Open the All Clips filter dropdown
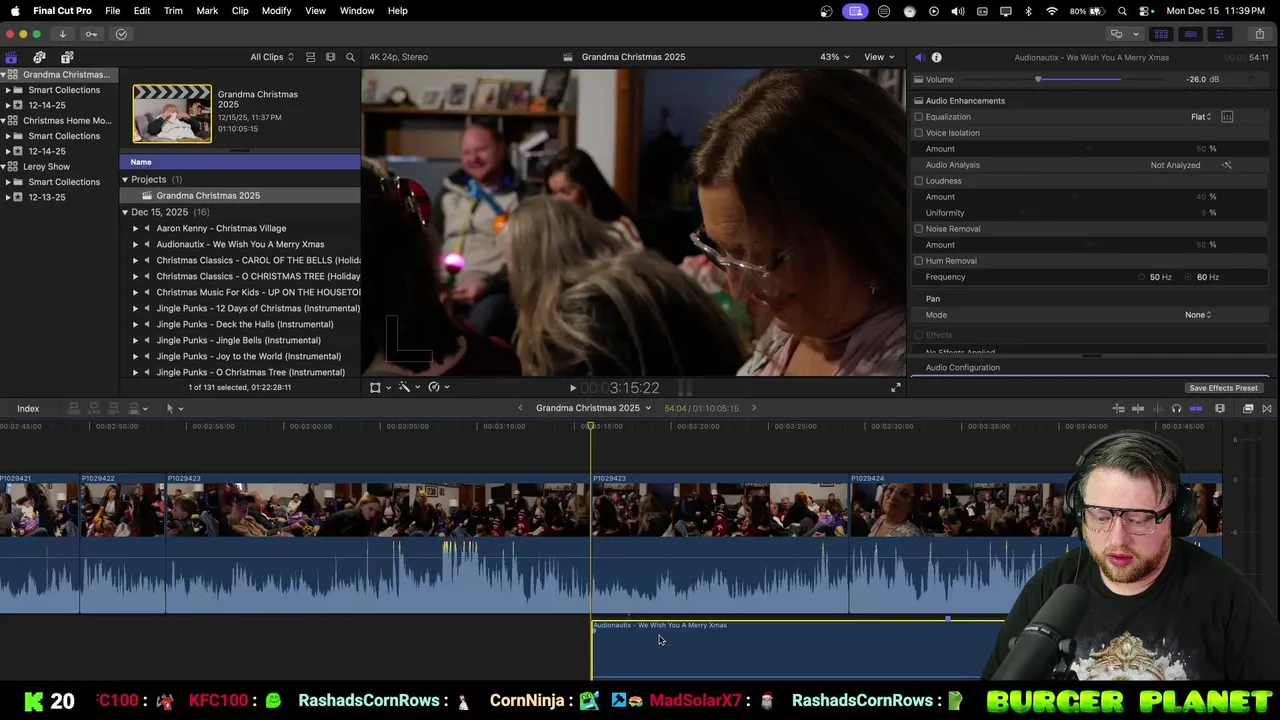This screenshot has height=720, width=1280. (272, 57)
